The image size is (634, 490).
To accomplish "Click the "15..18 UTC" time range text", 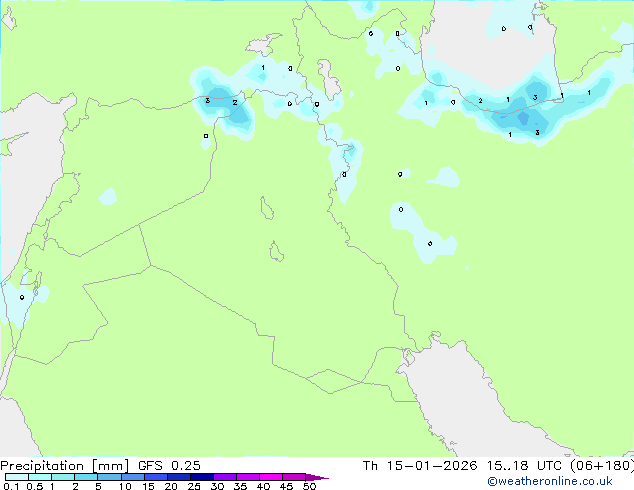I will [524, 465].
